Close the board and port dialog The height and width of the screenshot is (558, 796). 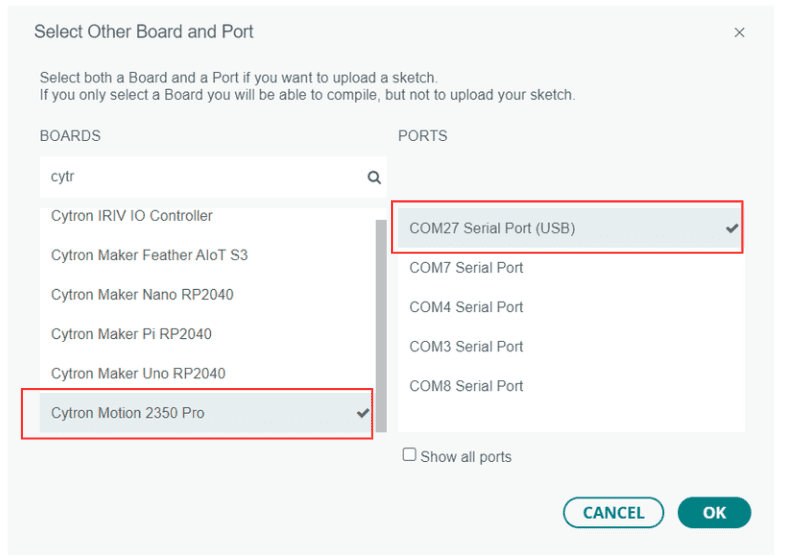739,33
